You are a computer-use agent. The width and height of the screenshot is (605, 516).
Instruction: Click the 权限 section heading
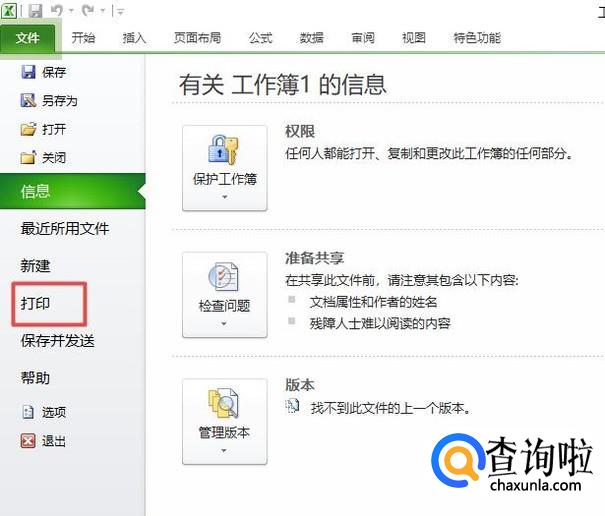point(300,131)
